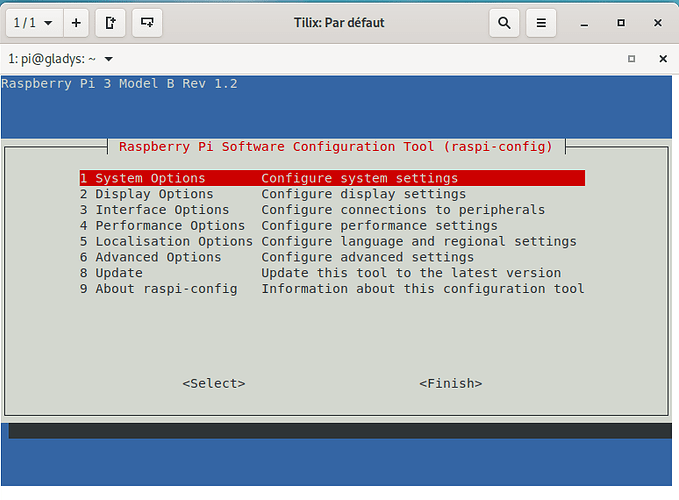Click the <Finish> button
The width and height of the screenshot is (679, 500).
pyautogui.click(x=451, y=384)
